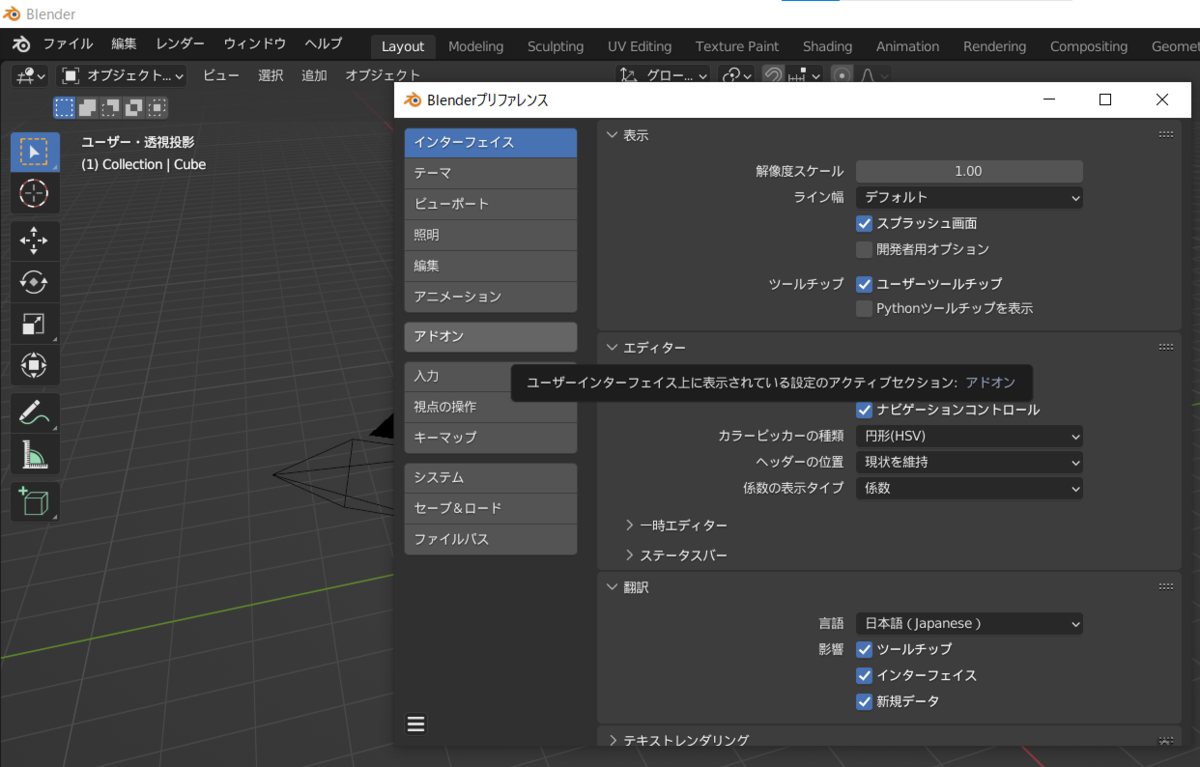Image resolution: width=1200 pixels, height=767 pixels.
Task: Select the Scale tool
Action: (x=34, y=324)
